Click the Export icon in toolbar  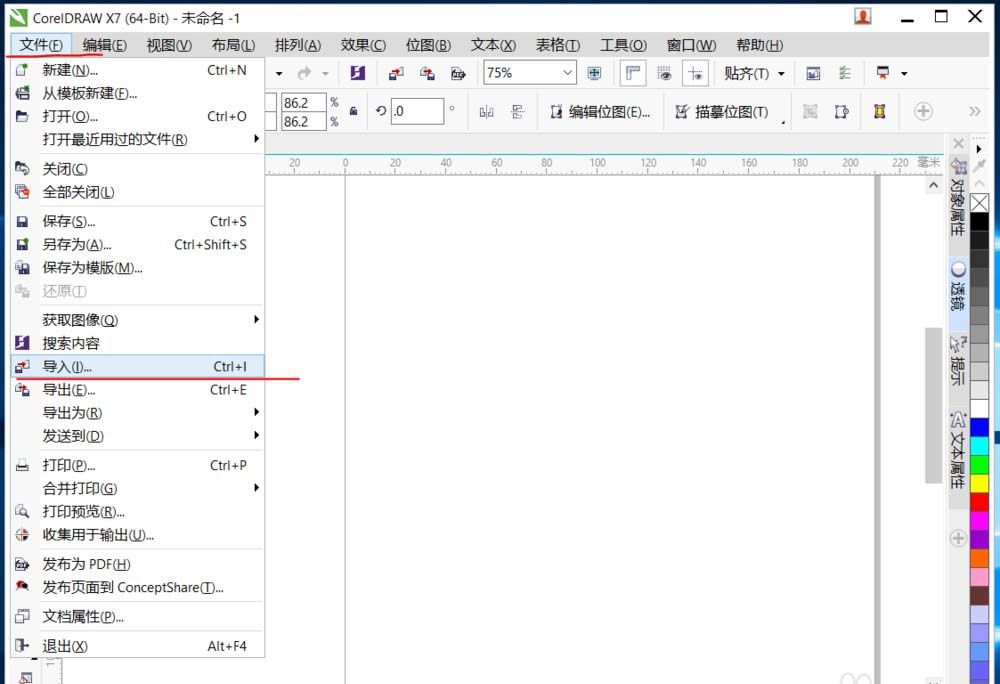427,74
